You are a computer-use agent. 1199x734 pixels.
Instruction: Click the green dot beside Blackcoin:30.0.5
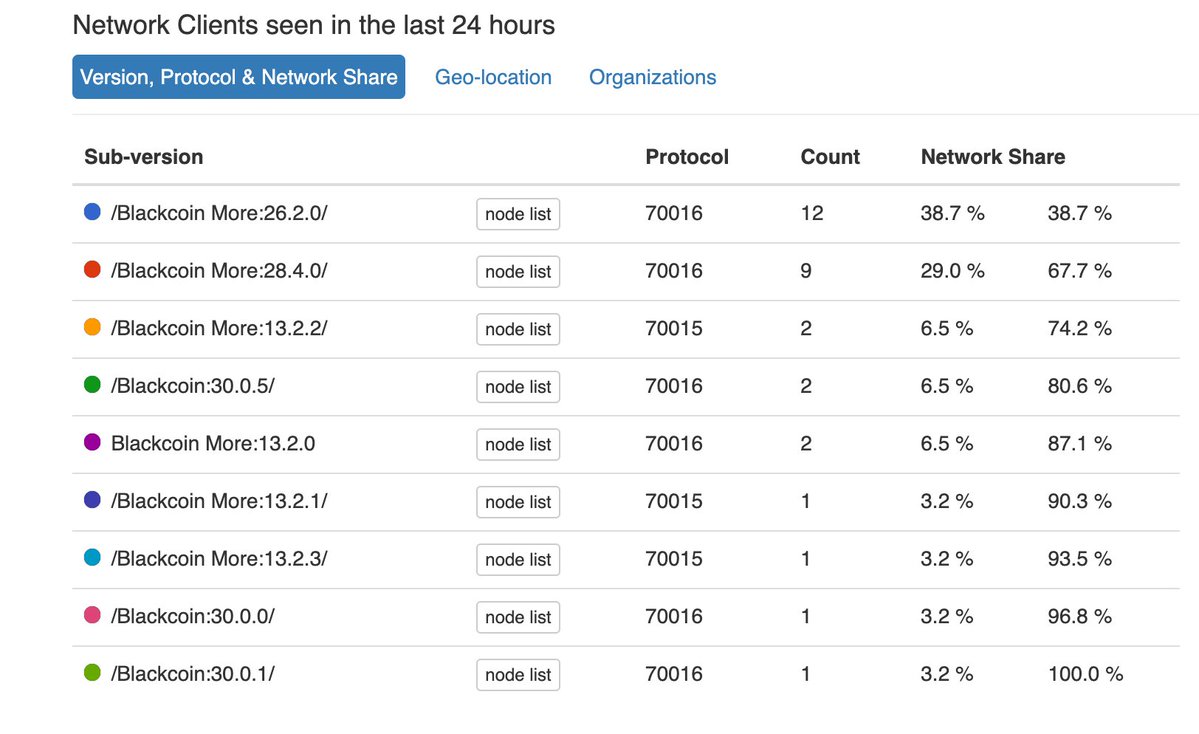92,385
